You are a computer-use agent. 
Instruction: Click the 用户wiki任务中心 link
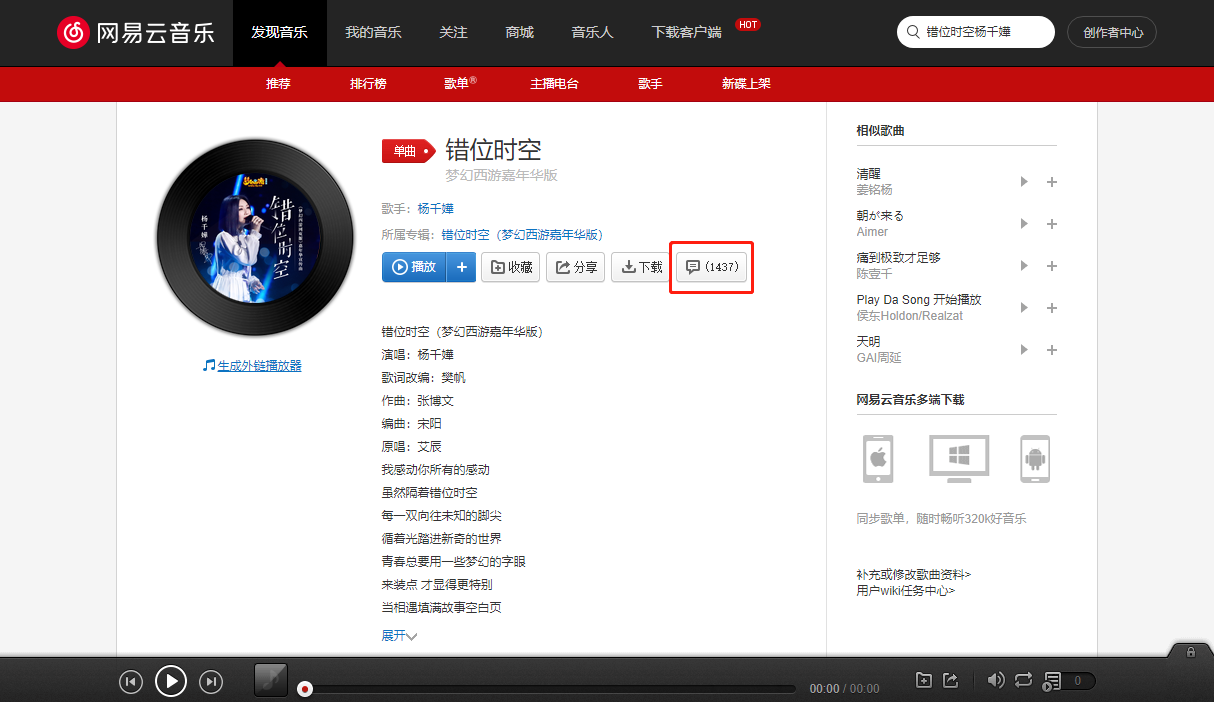pos(905,591)
